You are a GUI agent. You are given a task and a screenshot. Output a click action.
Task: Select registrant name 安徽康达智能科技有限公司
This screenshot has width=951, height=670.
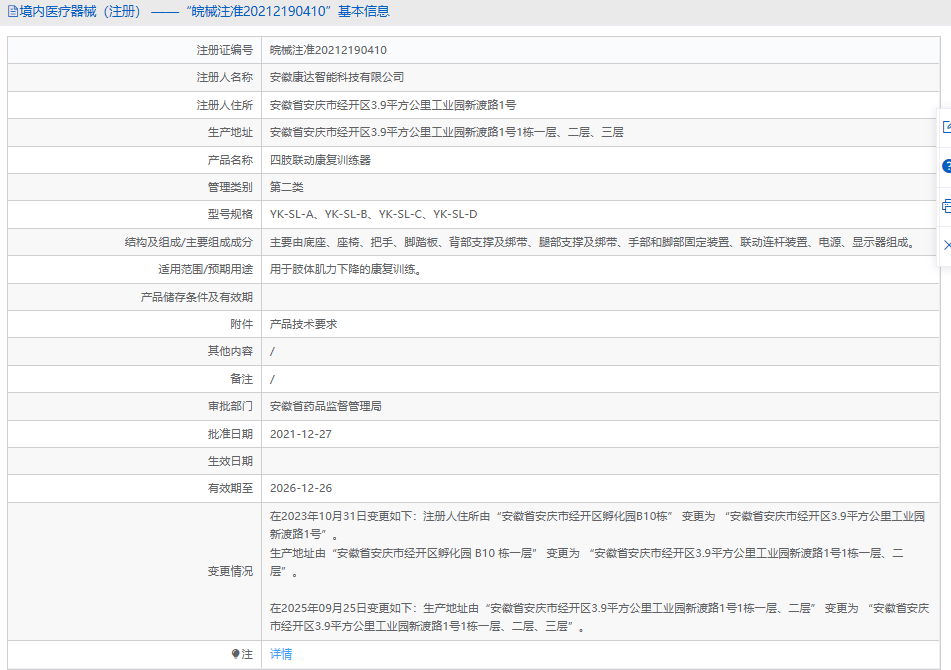[x=337, y=77]
